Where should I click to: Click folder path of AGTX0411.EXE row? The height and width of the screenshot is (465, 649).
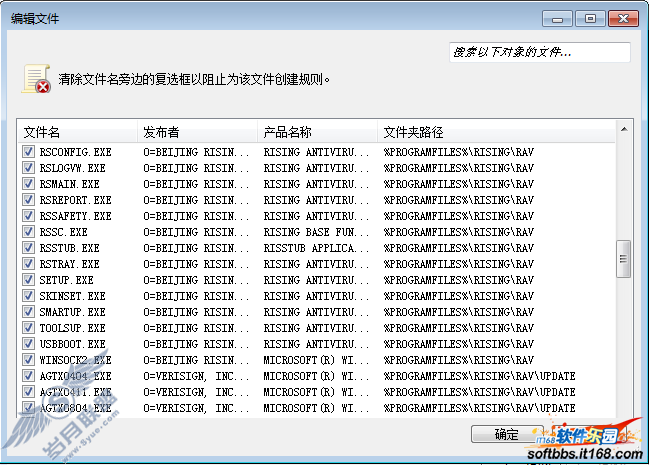(479, 392)
